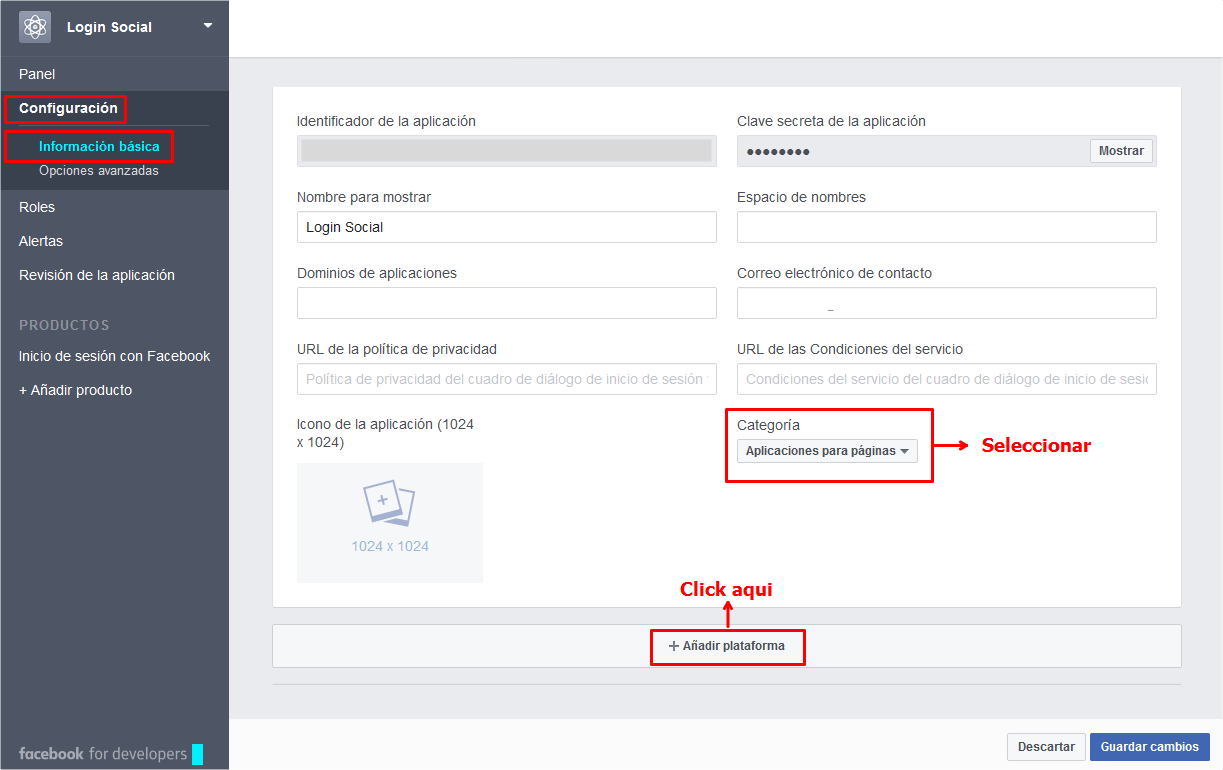This screenshot has height=770, width=1223.
Task: Click the Facebook for developers logo
Action: pyautogui.click(x=102, y=753)
